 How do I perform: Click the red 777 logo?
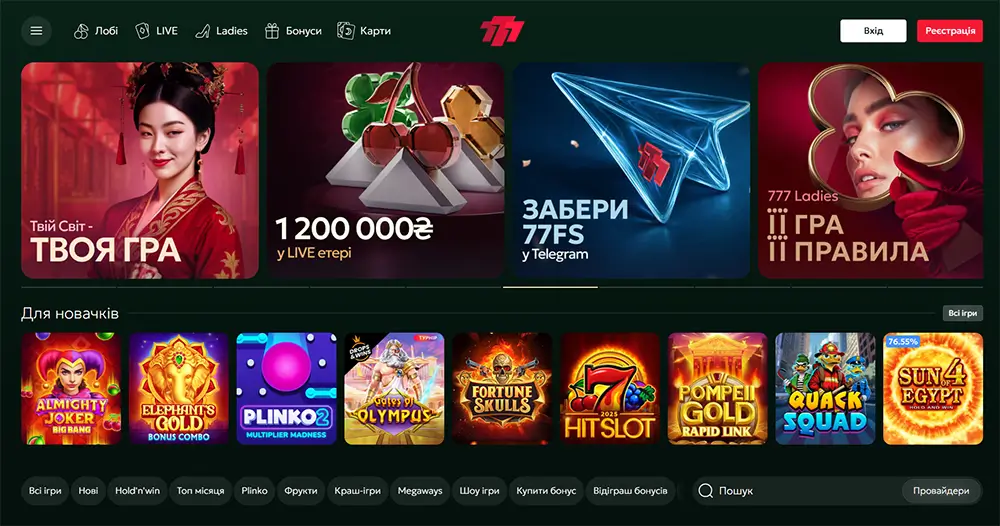(x=502, y=31)
